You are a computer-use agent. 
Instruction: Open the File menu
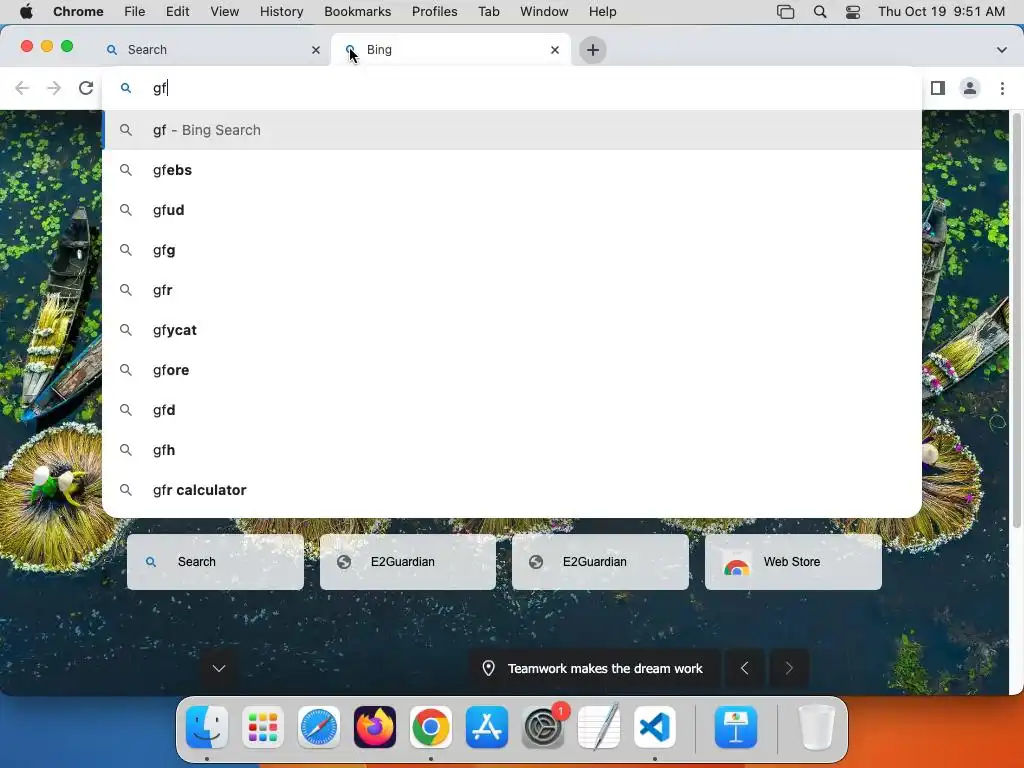[135, 12]
